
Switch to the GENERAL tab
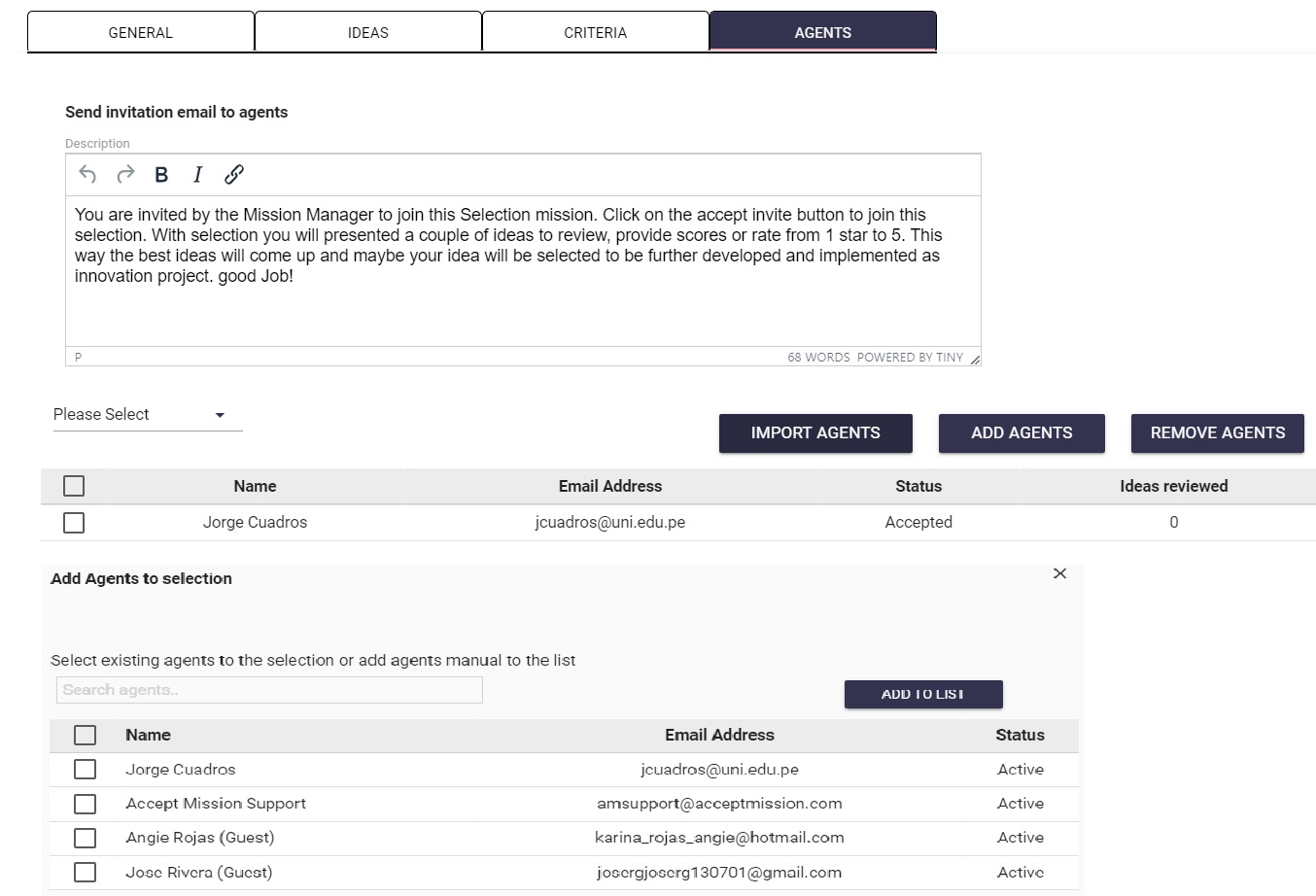(x=141, y=32)
